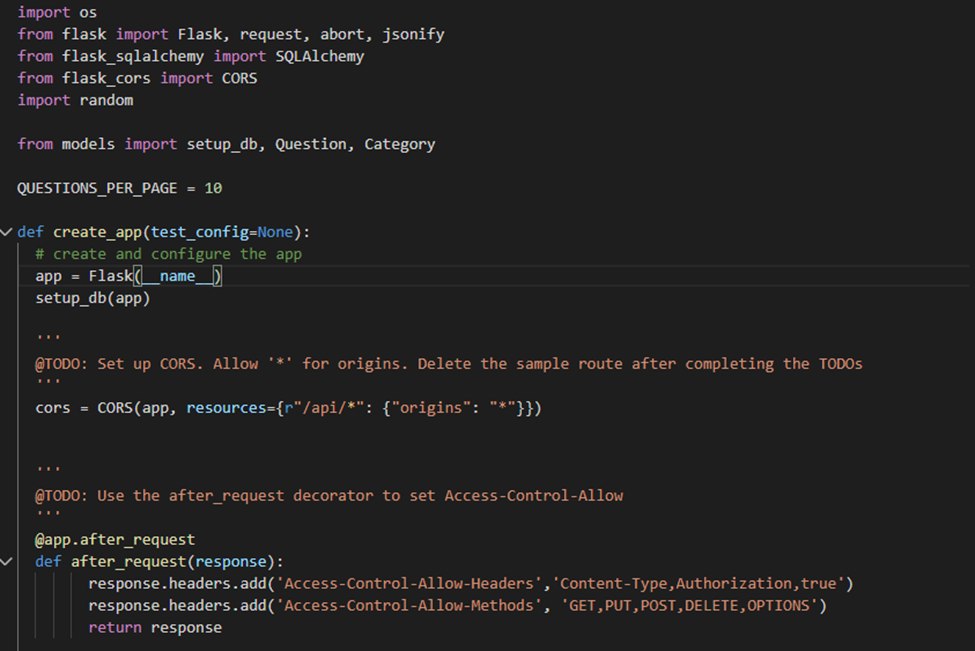The width and height of the screenshot is (975, 651).
Task: Click the '"origins"' key string
Action: tap(431, 408)
